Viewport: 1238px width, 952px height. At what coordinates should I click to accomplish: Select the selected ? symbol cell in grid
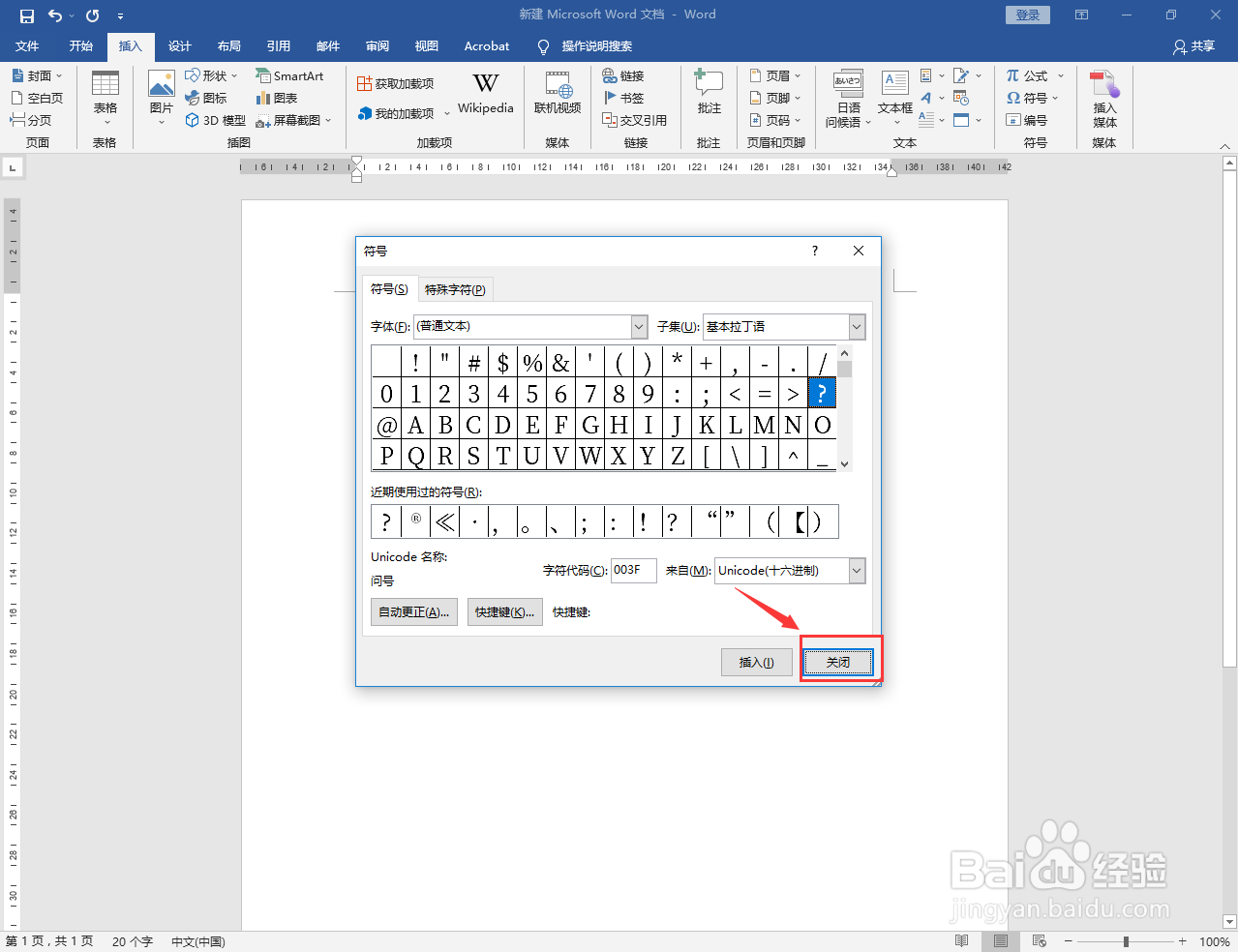tap(822, 393)
